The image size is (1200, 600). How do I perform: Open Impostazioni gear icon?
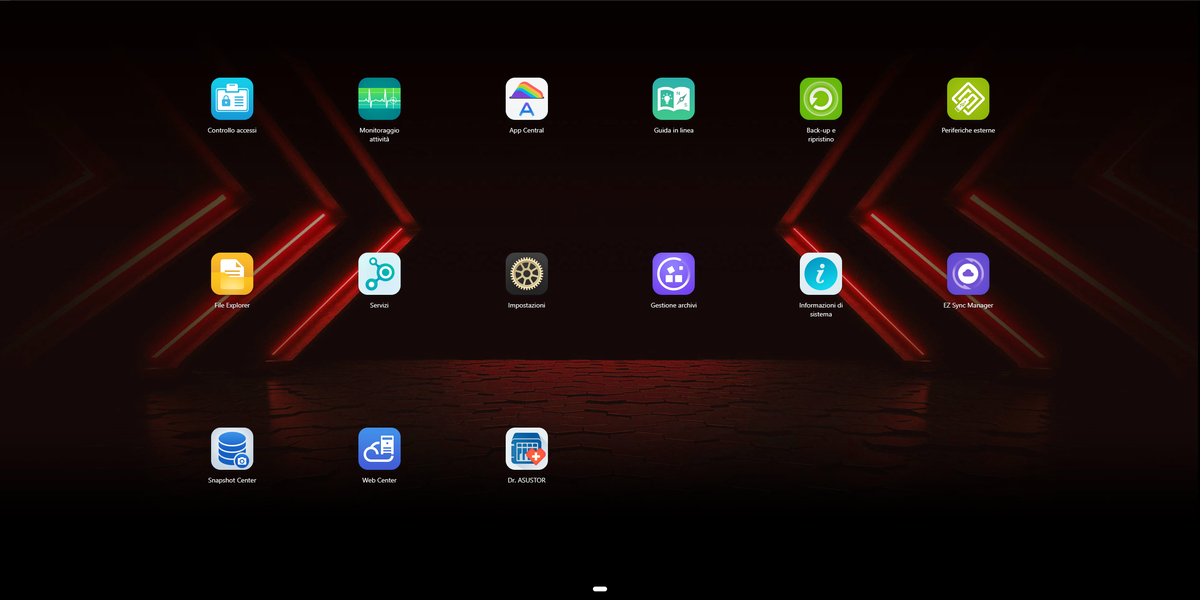click(527, 274)
